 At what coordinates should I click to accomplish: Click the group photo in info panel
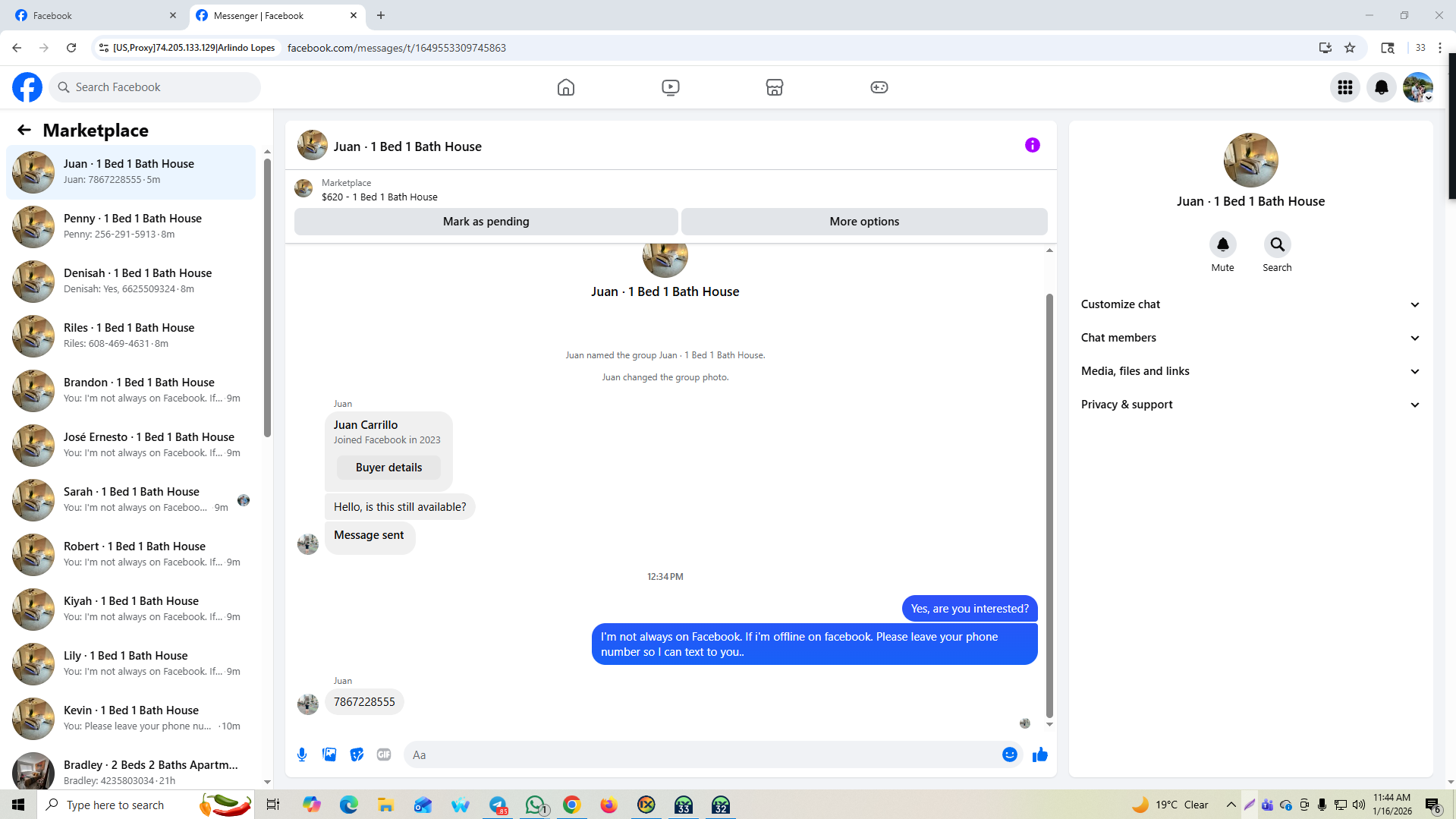(x=1251, y=160)
